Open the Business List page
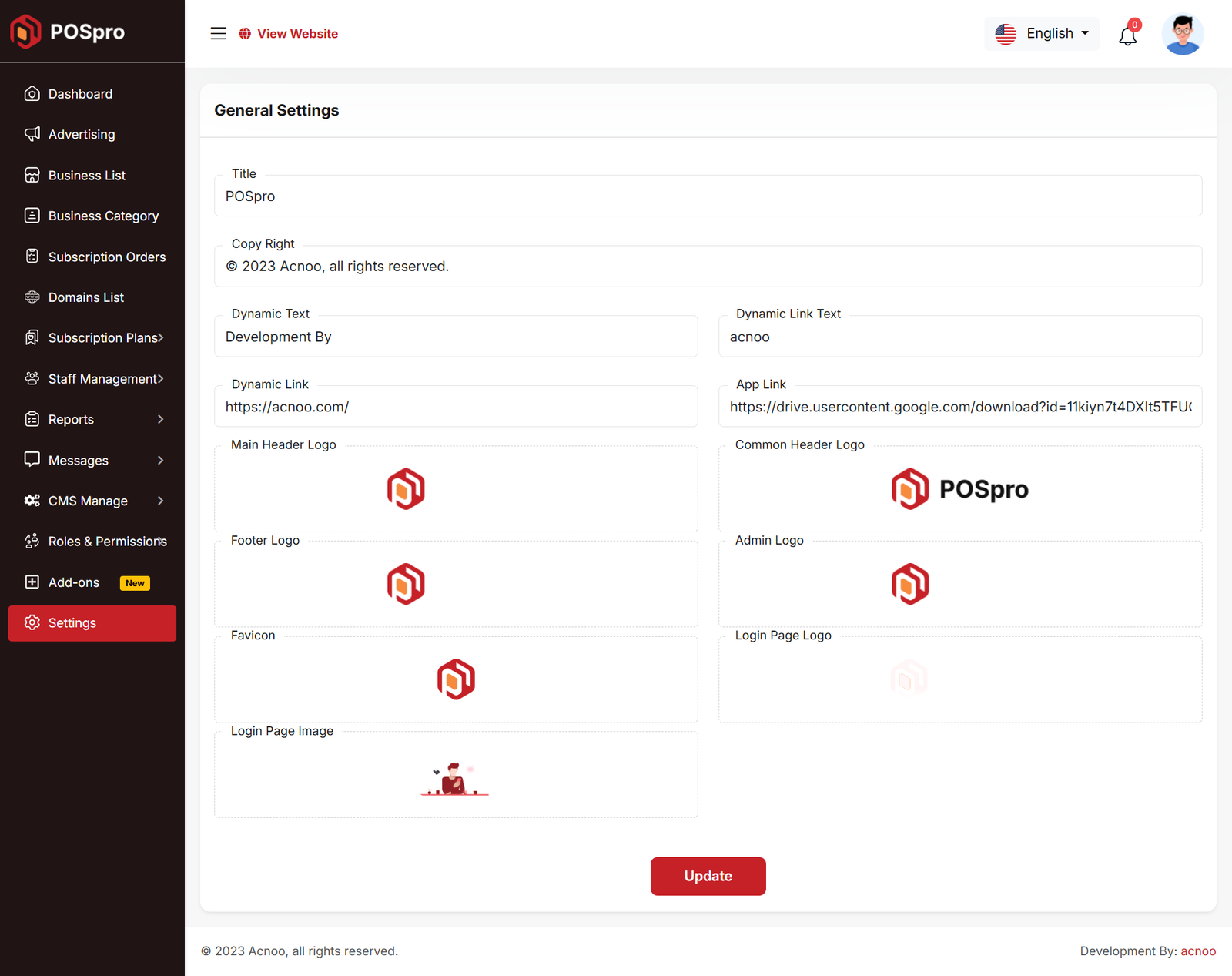The height and width of the screenshot is (976, 1232). click(86, 176)
